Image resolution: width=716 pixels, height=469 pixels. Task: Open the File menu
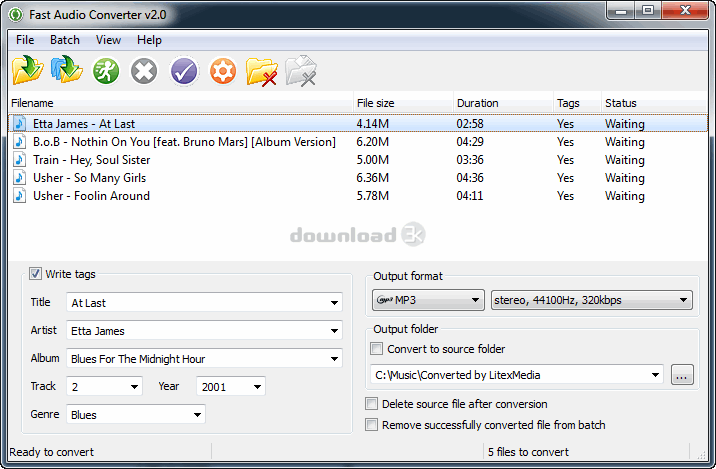25,40
